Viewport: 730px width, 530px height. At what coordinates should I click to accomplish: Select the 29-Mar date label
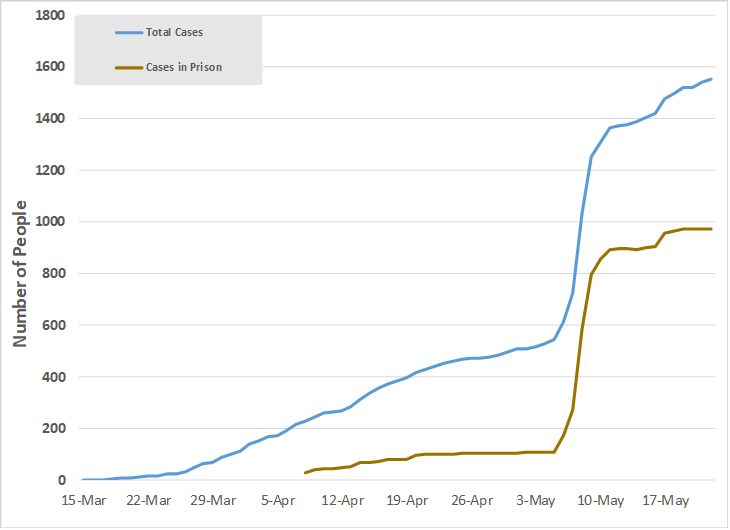213,501
